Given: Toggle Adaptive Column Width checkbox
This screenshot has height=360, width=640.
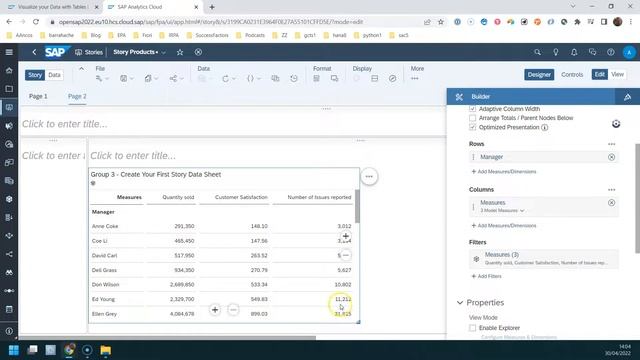Looking at the screenshot, I should click(x=472, y=109).
